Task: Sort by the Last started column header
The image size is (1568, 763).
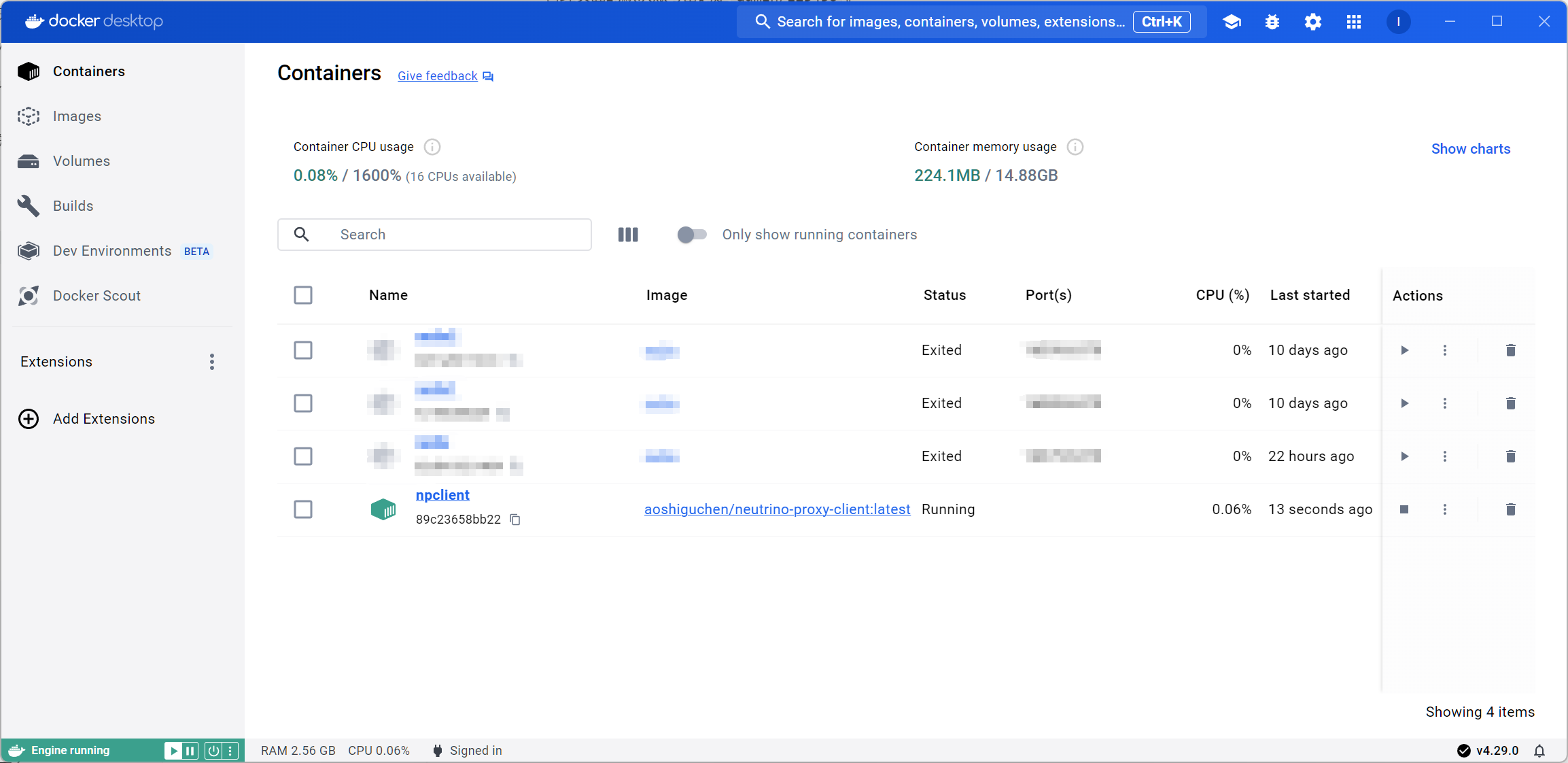Action: (x=1310, y=295)
